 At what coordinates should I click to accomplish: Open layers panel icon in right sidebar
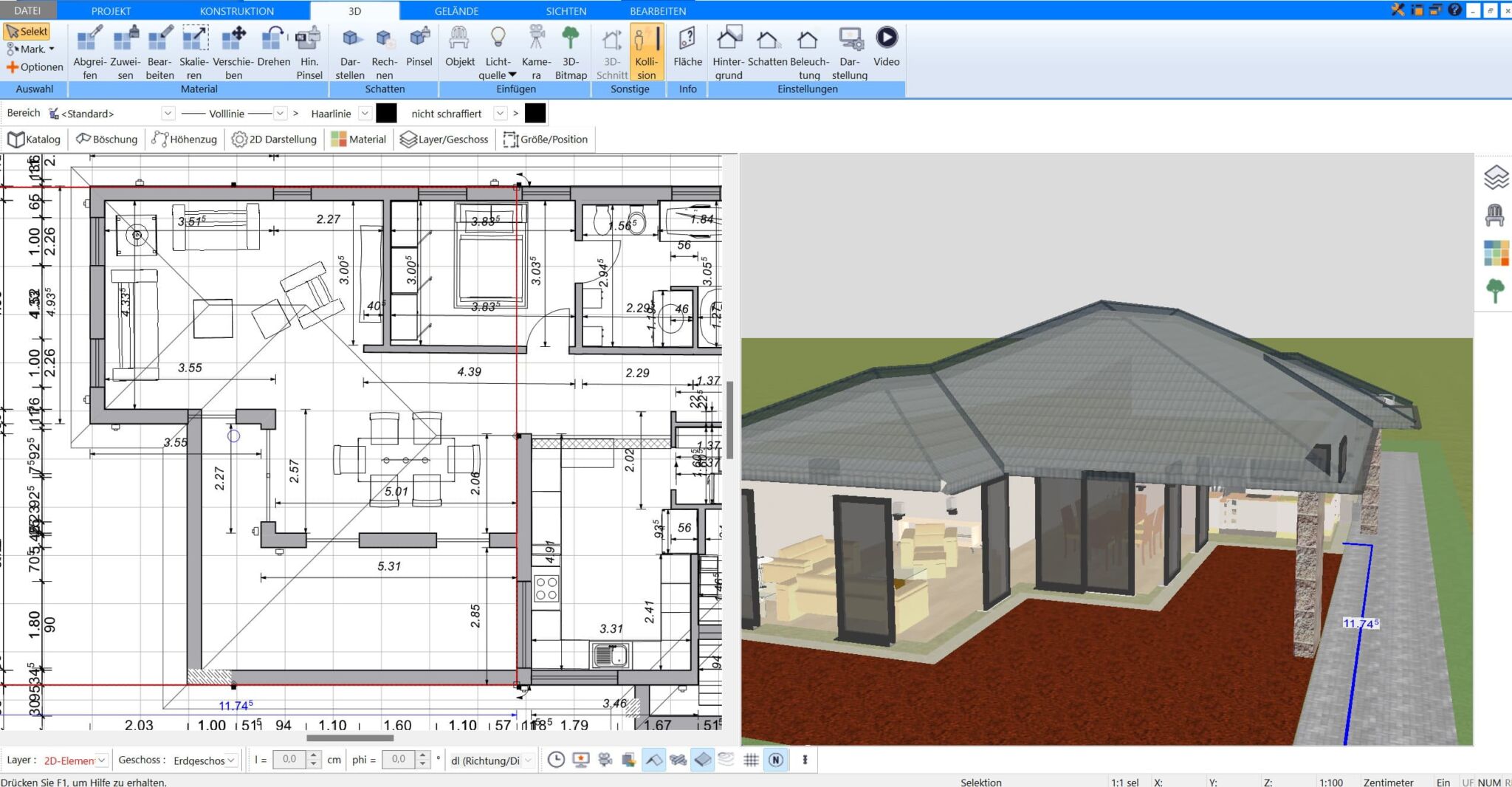coord(1496,178)
